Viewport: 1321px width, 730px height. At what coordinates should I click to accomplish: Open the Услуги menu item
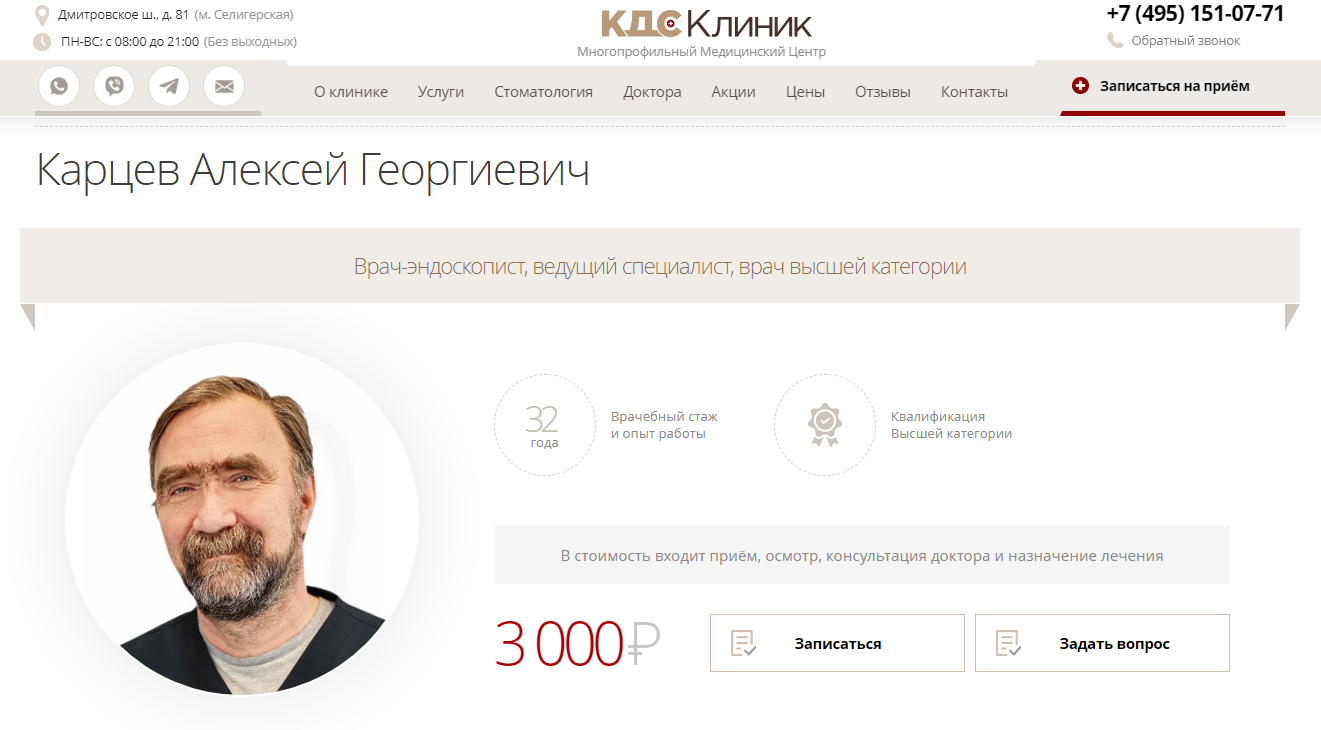point(441,92)
